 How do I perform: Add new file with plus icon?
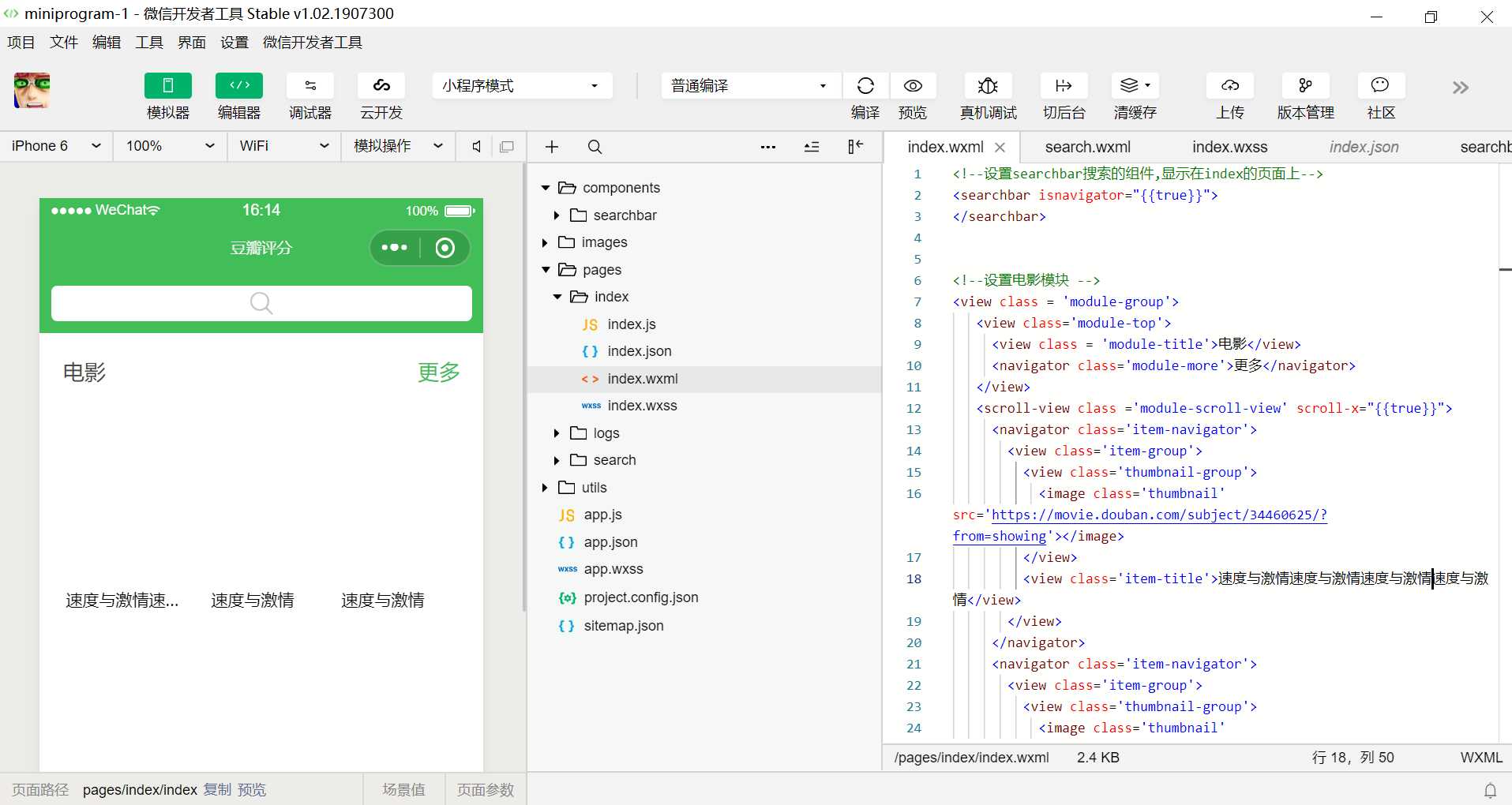point(552,147)
